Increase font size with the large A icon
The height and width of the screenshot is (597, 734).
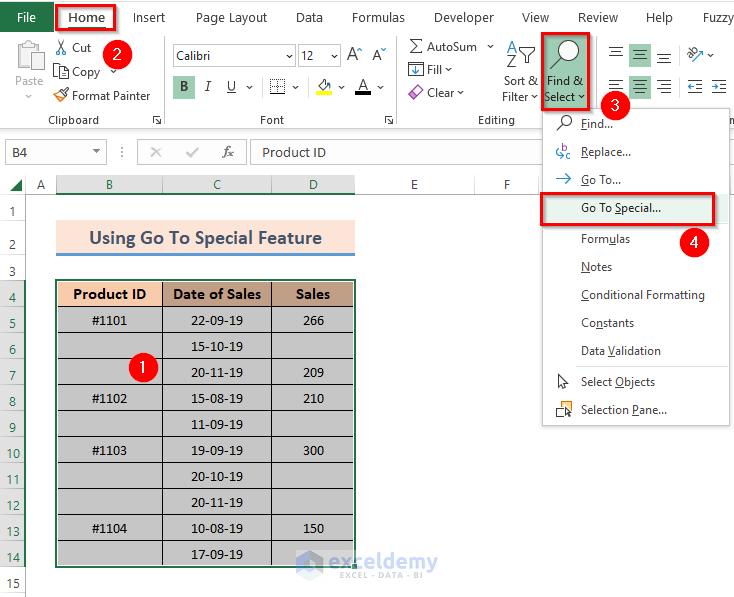click(354, 54)
